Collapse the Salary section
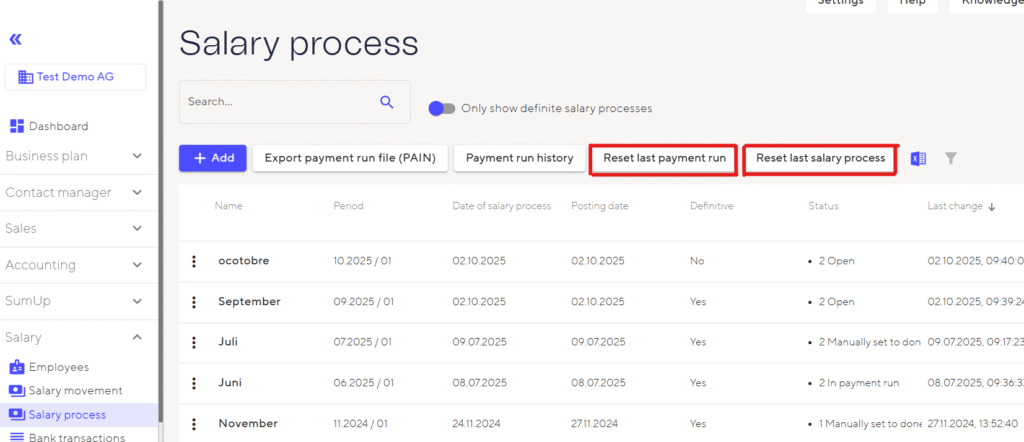 (137, 338)
